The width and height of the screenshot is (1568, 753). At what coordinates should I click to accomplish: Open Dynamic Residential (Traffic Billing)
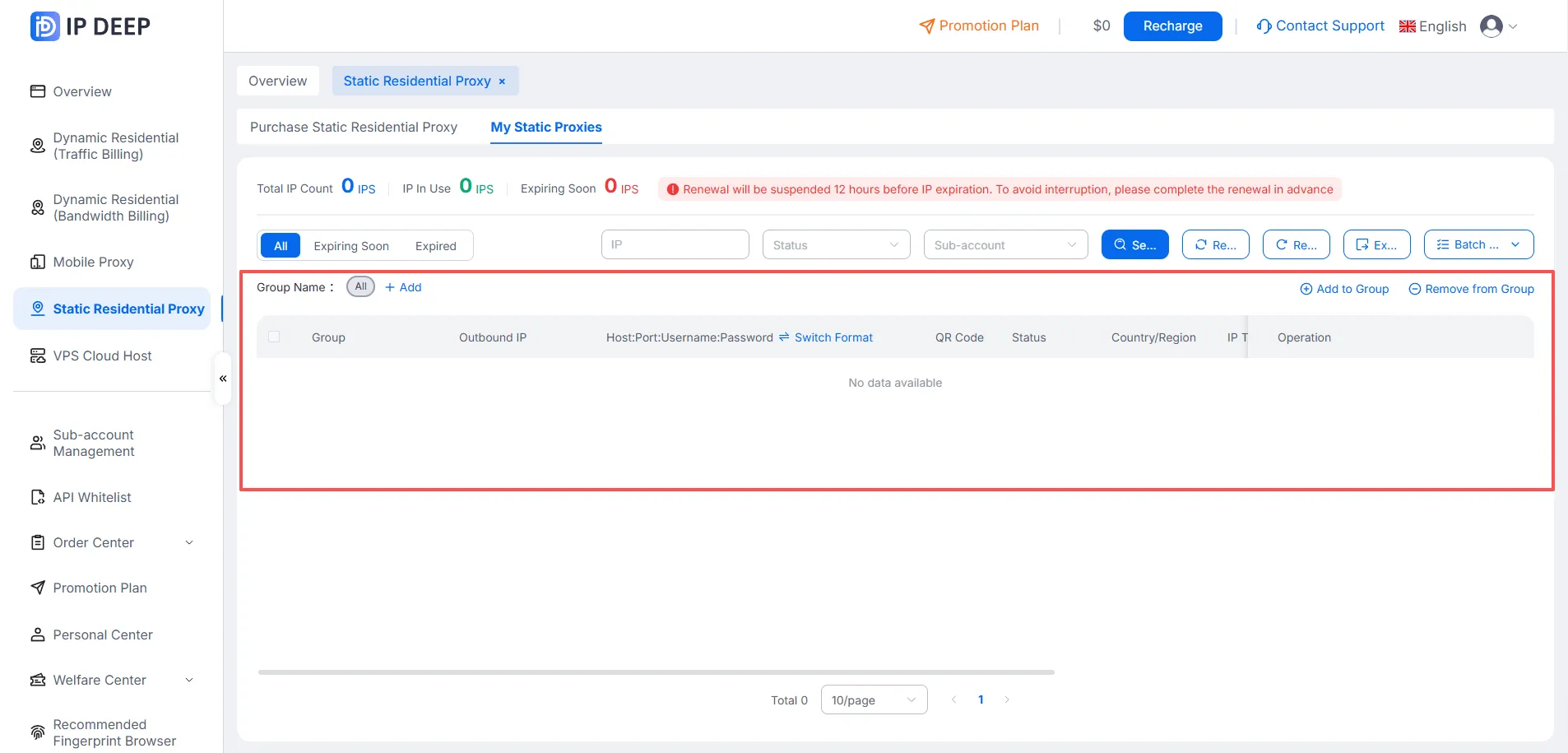point(116,146)
